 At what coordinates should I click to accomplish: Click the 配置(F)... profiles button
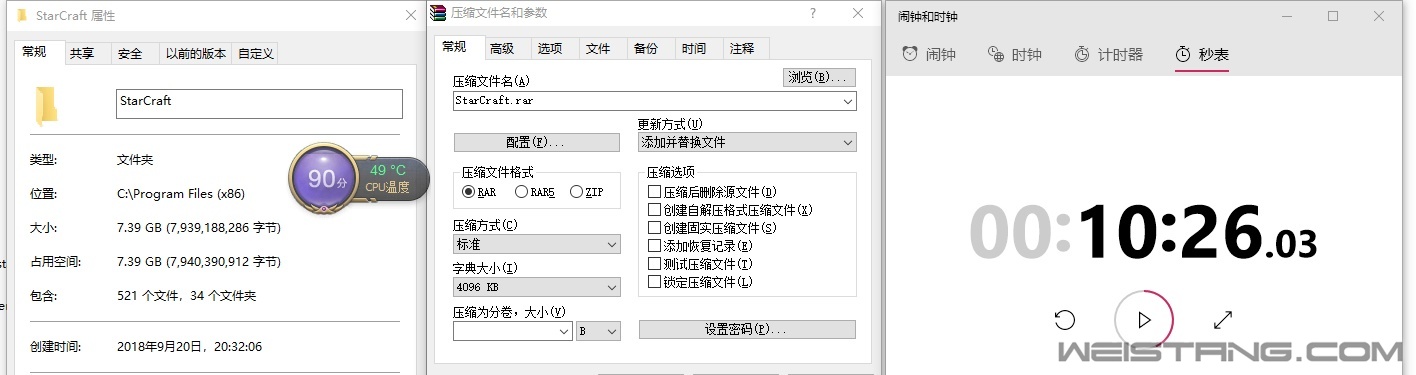tap(536, 142)
